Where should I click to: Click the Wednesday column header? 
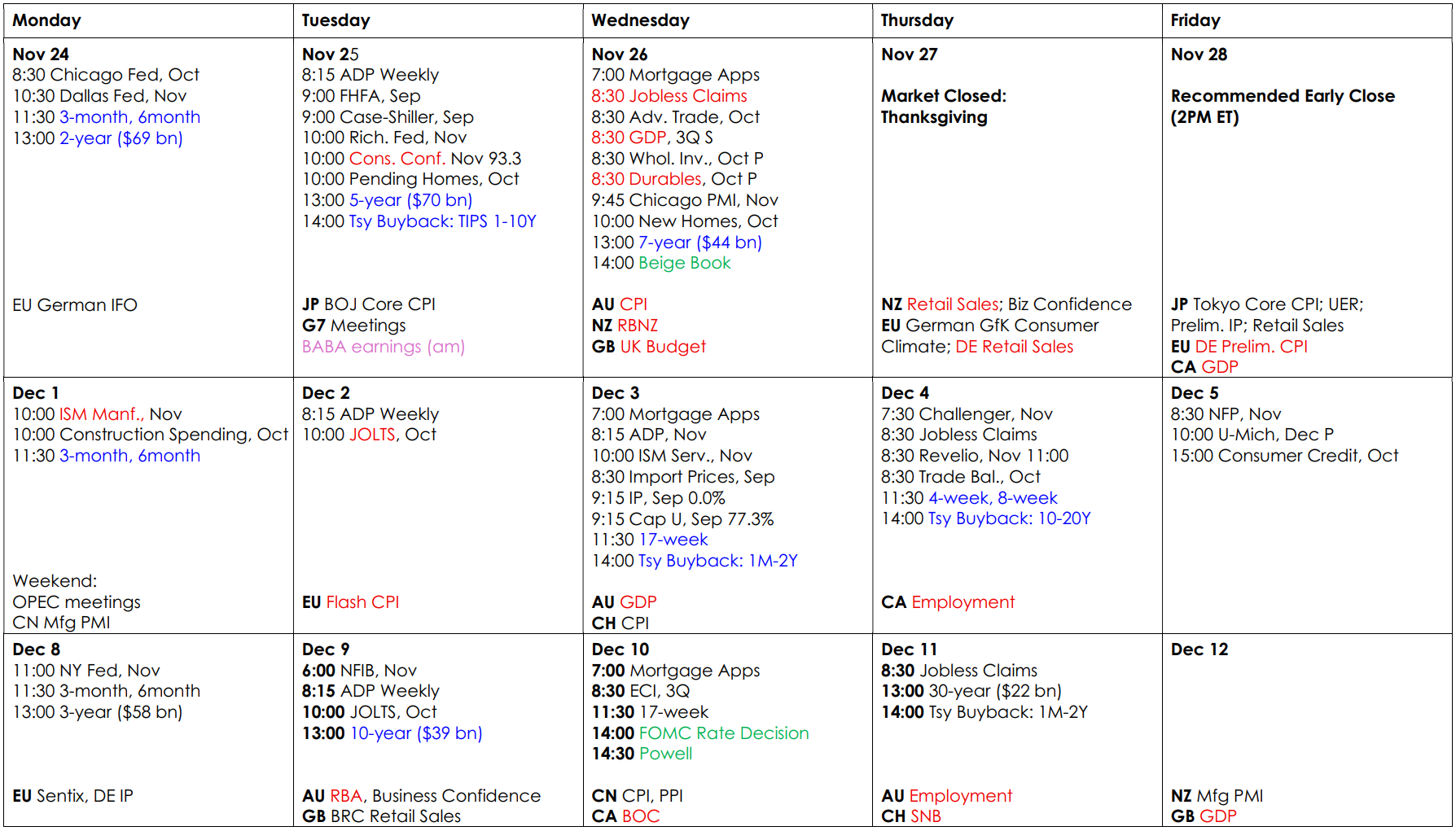point(640,20)
